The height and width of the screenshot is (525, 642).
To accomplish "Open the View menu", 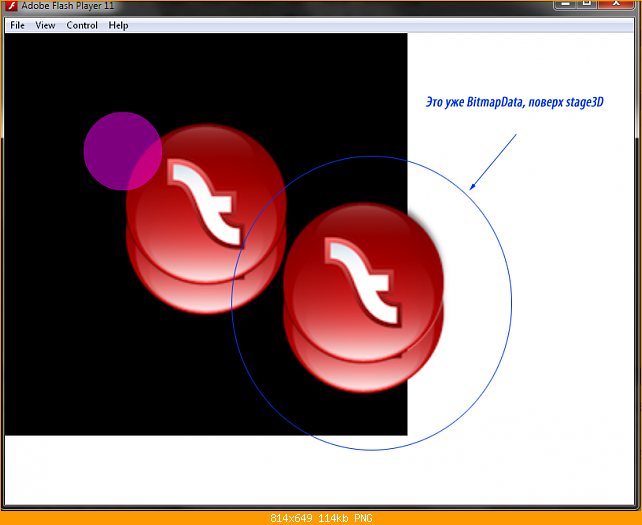I will tap(45, 25).
